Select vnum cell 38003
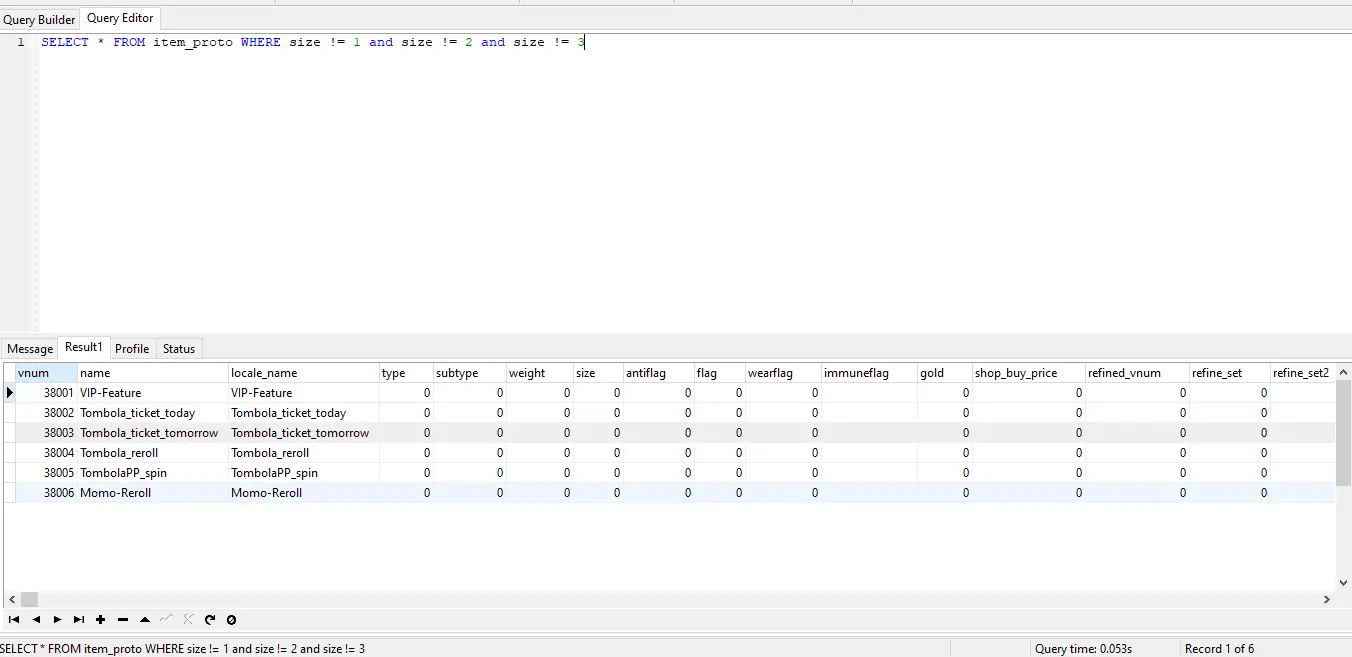This screenshot has width=1352, height=657. coord(47,433)
